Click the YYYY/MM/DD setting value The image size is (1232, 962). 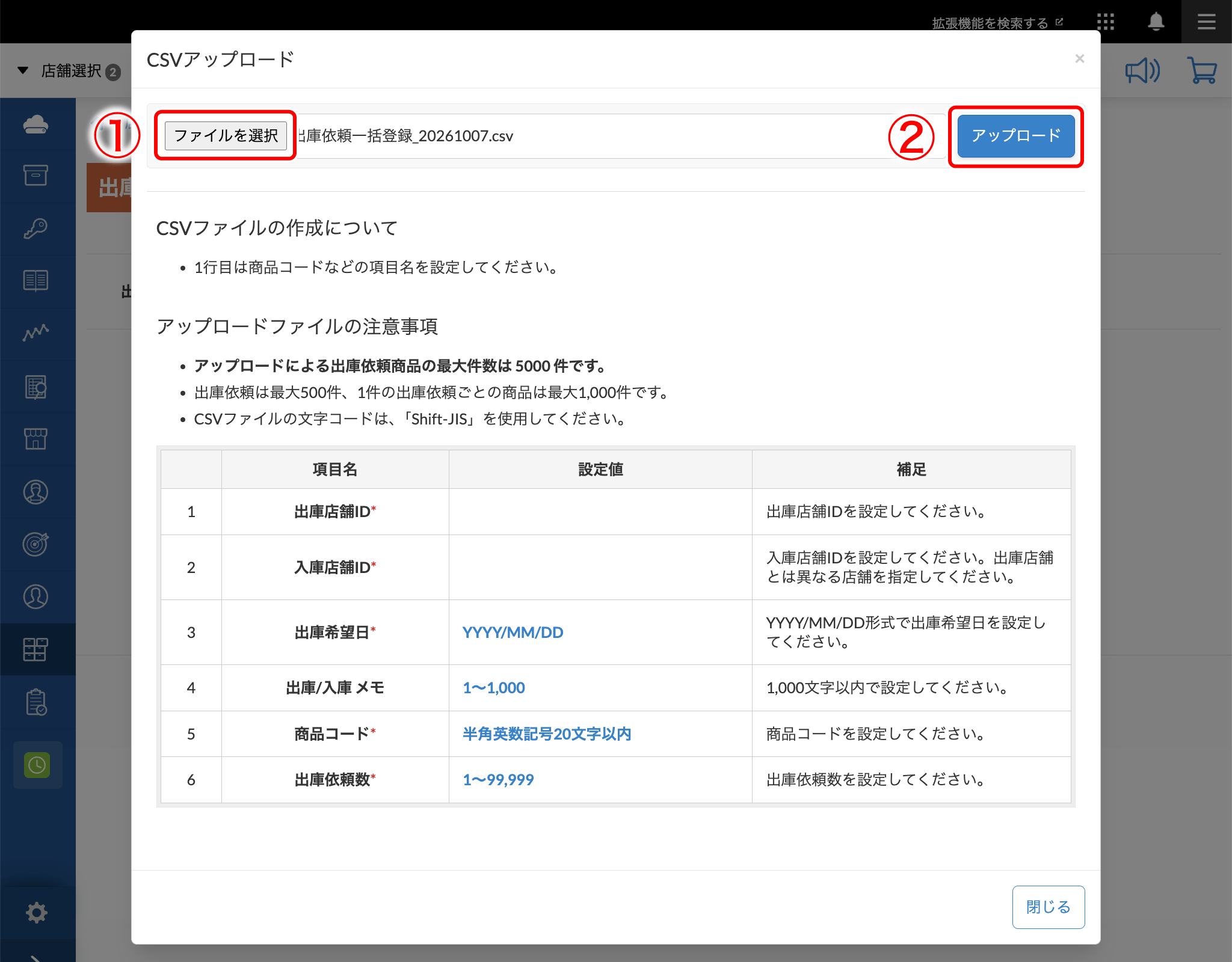point(513,633)
